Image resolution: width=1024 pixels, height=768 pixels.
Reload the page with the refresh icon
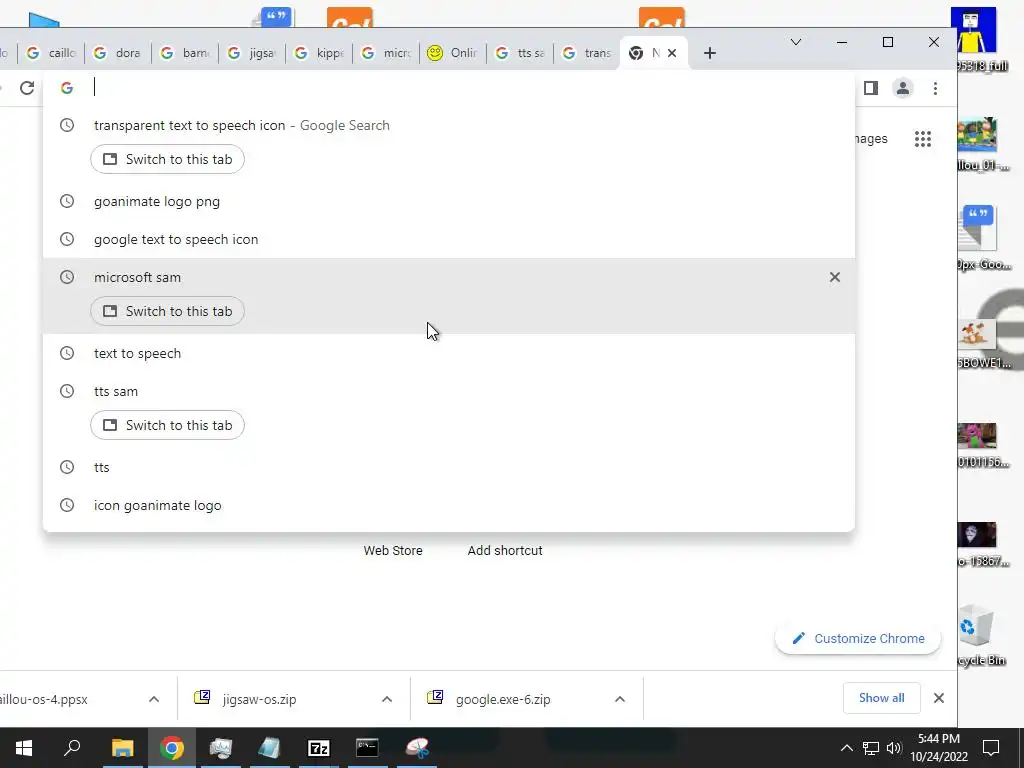point(27,88)
